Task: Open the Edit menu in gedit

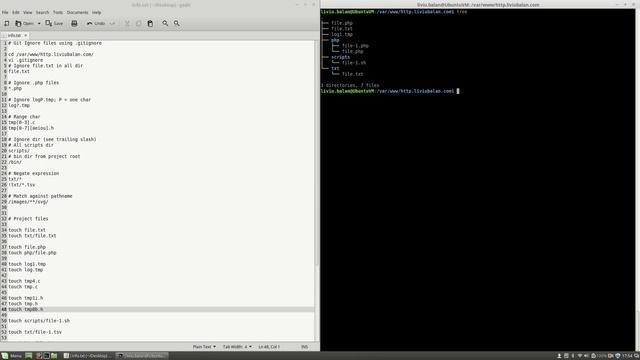Action: 16,12
